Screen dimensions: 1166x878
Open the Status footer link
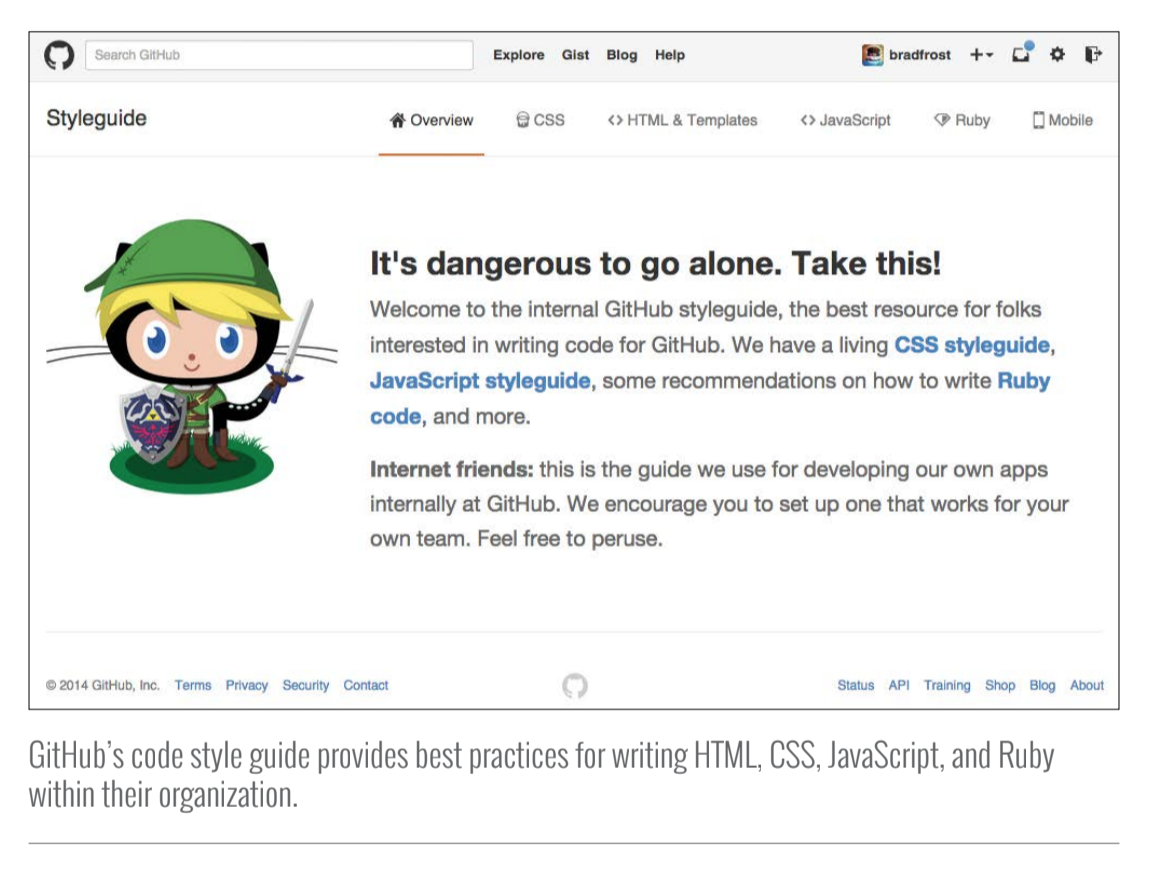[x=855, y=685]
